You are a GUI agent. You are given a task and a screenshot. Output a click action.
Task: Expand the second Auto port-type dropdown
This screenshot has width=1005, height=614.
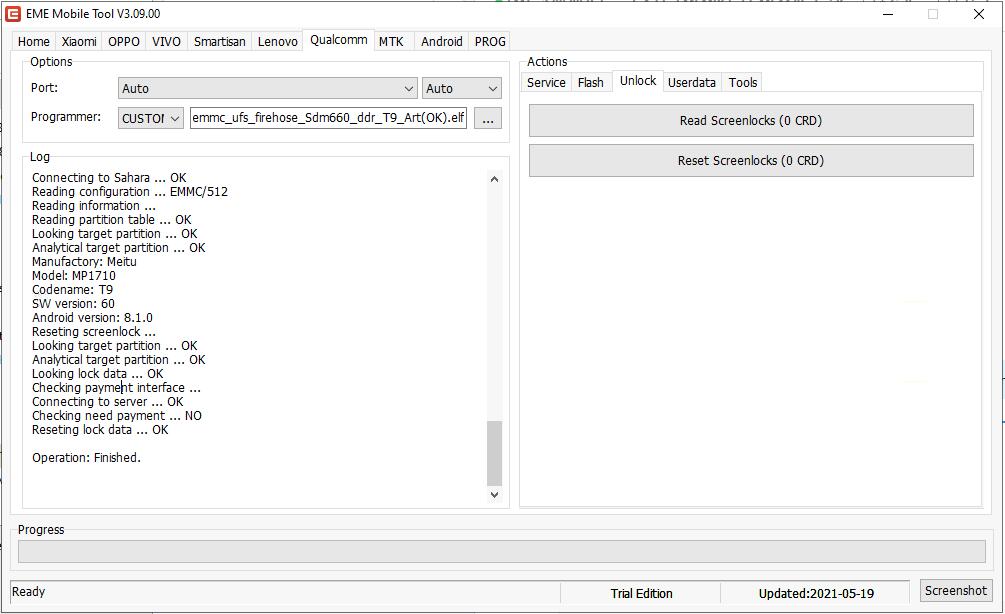pyautogui.click(x=461, y=88)
